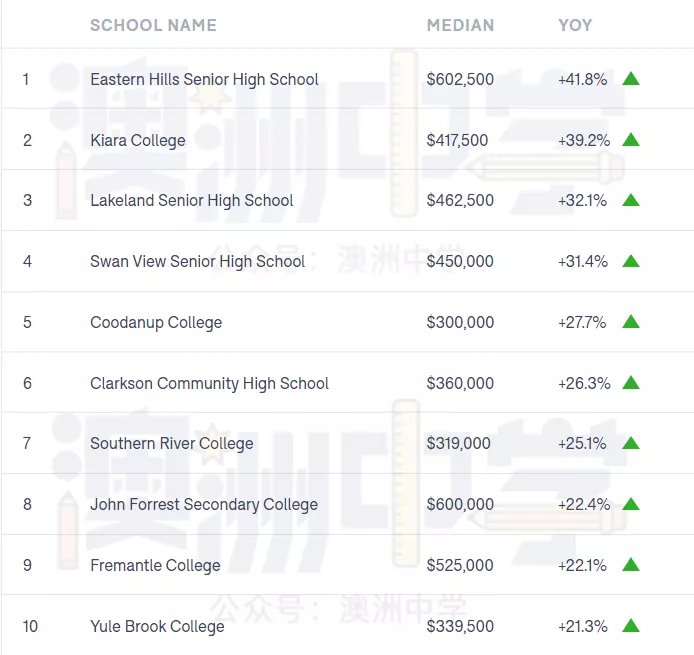Click the green triangle beside +27.7%
This screenshot has height=655, width=694.
(x=631, y=322)
